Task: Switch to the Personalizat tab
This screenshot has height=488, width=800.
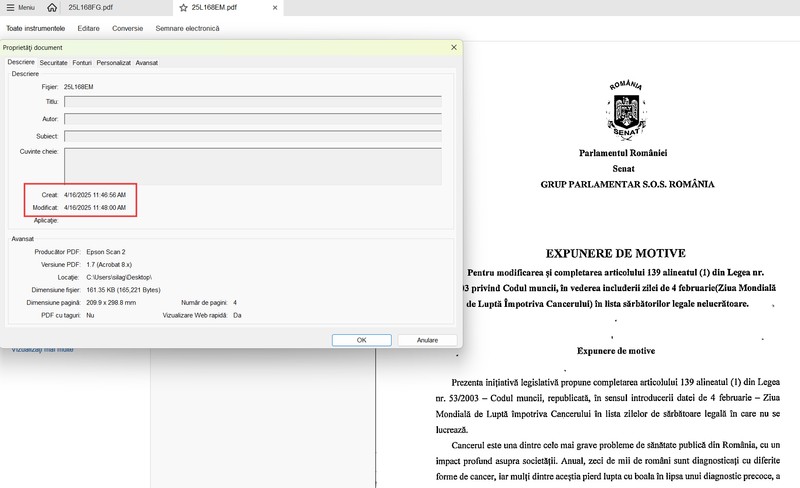Action: [113, 63]
